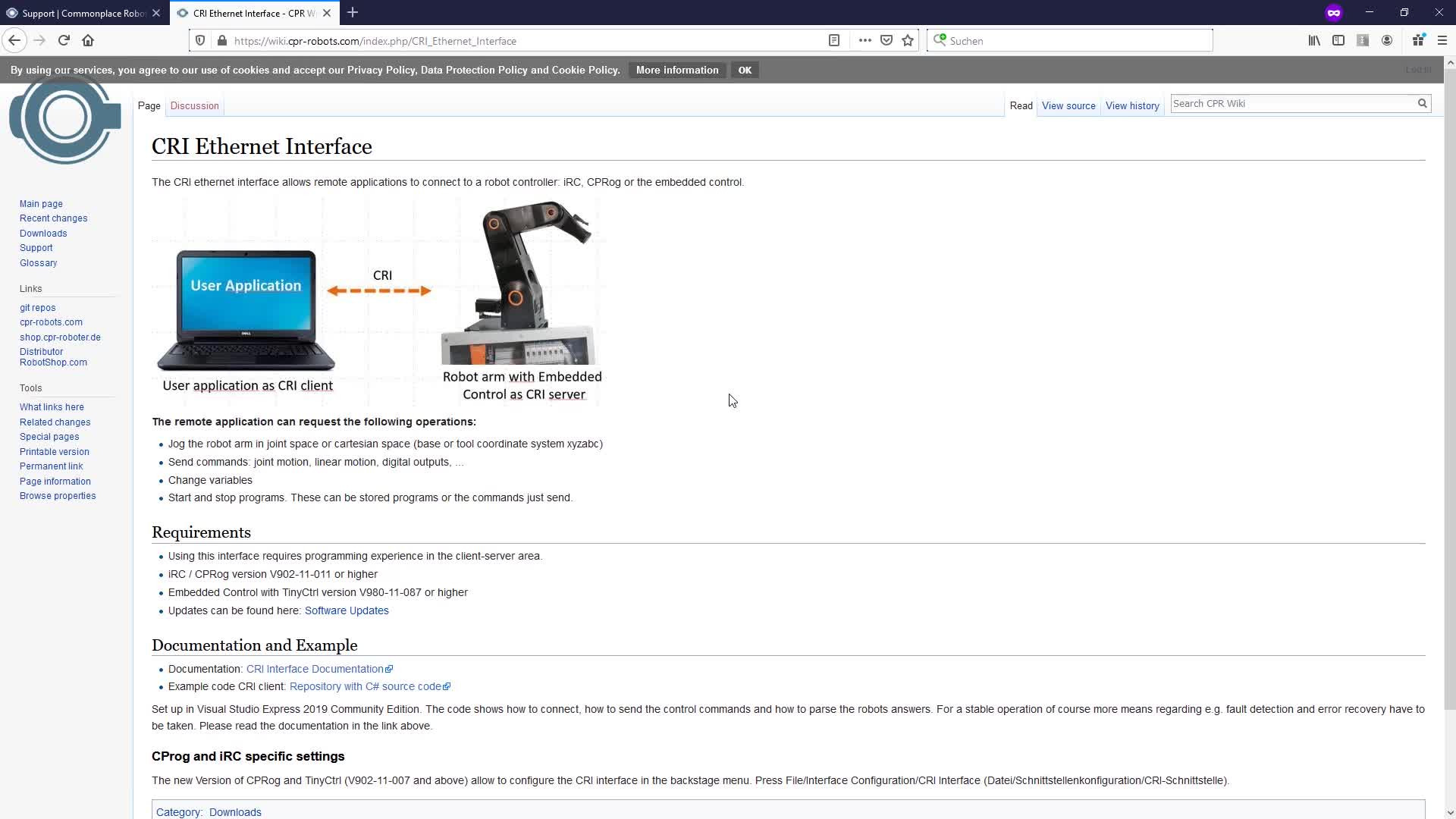The height and width of the screenshot is (819, 1456).
Task: Bookmark this page with the star
Action: 908,41
